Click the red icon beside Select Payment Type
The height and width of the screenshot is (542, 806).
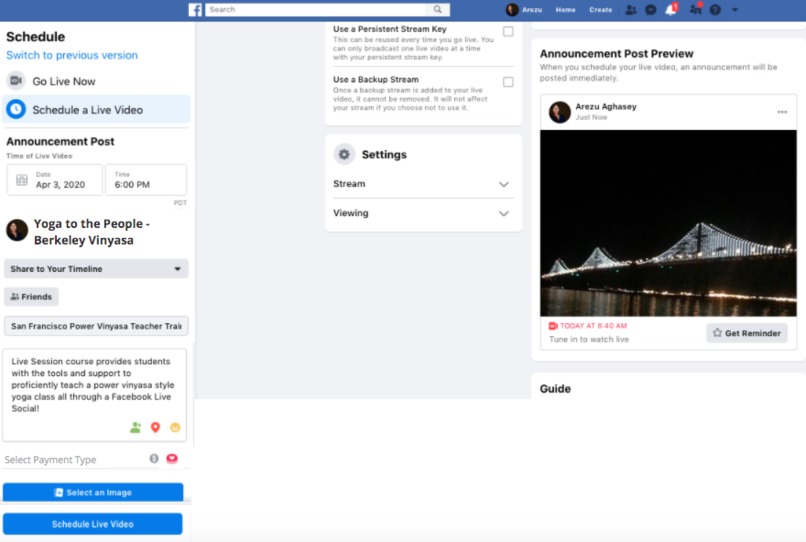tap(172, 459)
